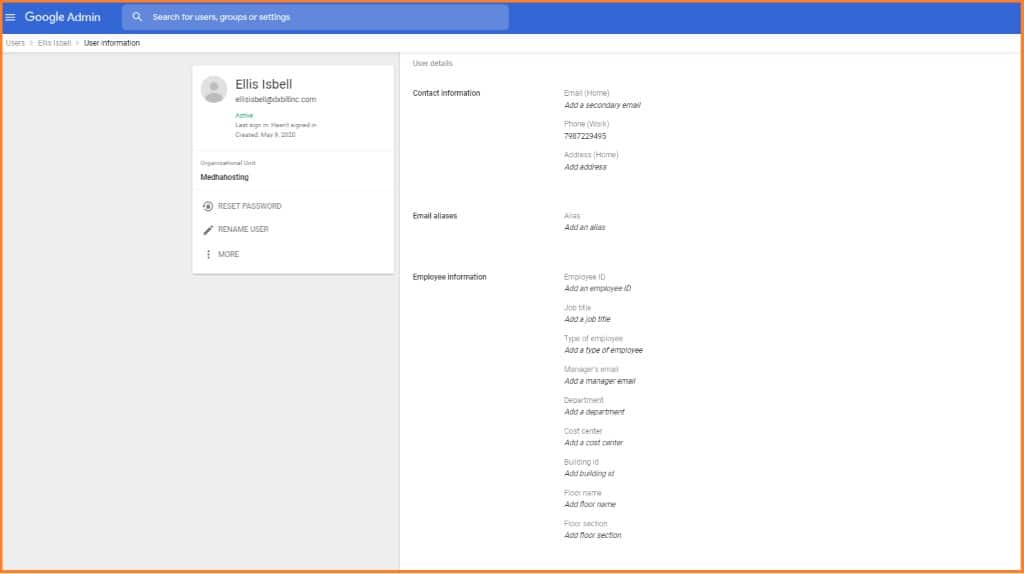Viewport: 1024px width, 574px height.
Task: Click Add an alias
Action: tap(584, 228)
